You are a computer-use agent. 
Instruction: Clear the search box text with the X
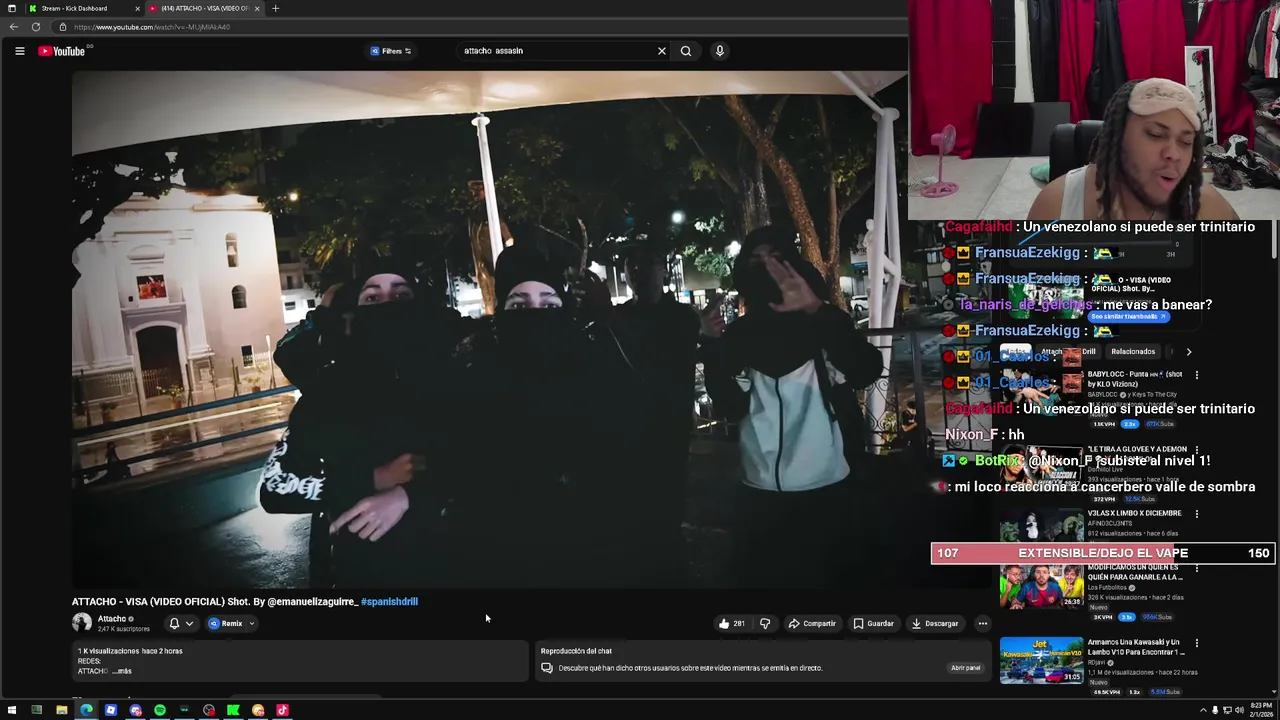point(661,51)
